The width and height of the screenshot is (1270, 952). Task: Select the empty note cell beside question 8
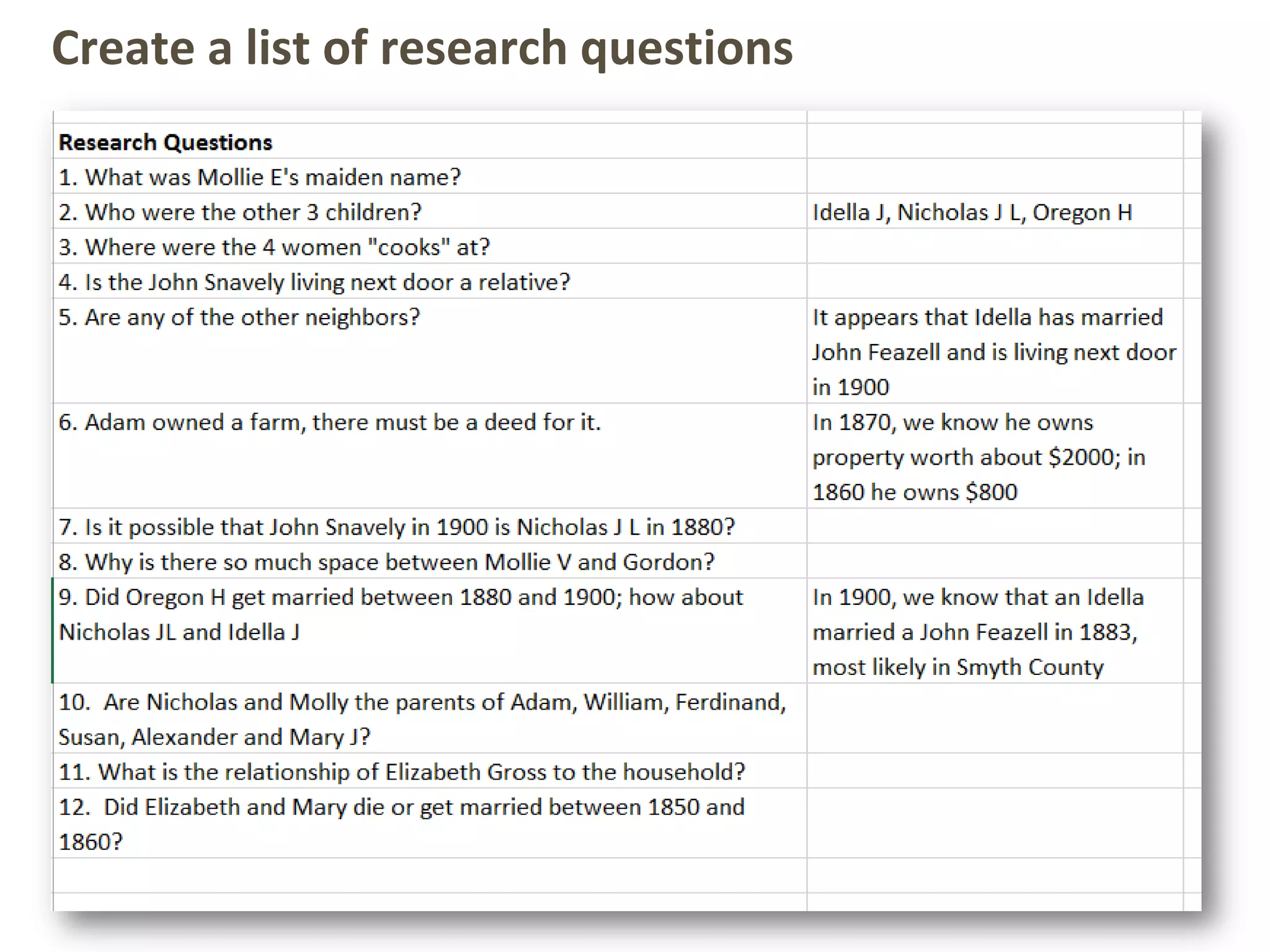[x=995, y=561]
